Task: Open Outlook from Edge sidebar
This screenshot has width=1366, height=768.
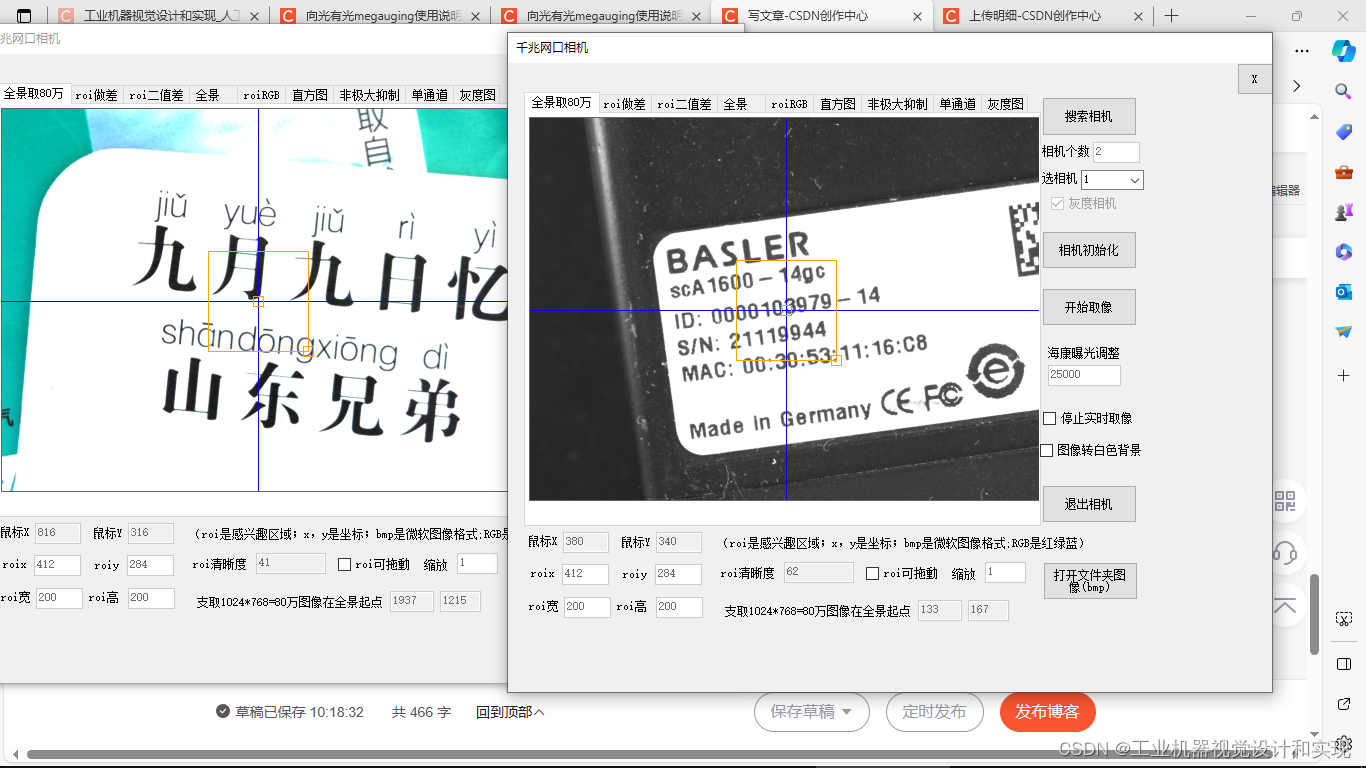Action: (1343, 292)
